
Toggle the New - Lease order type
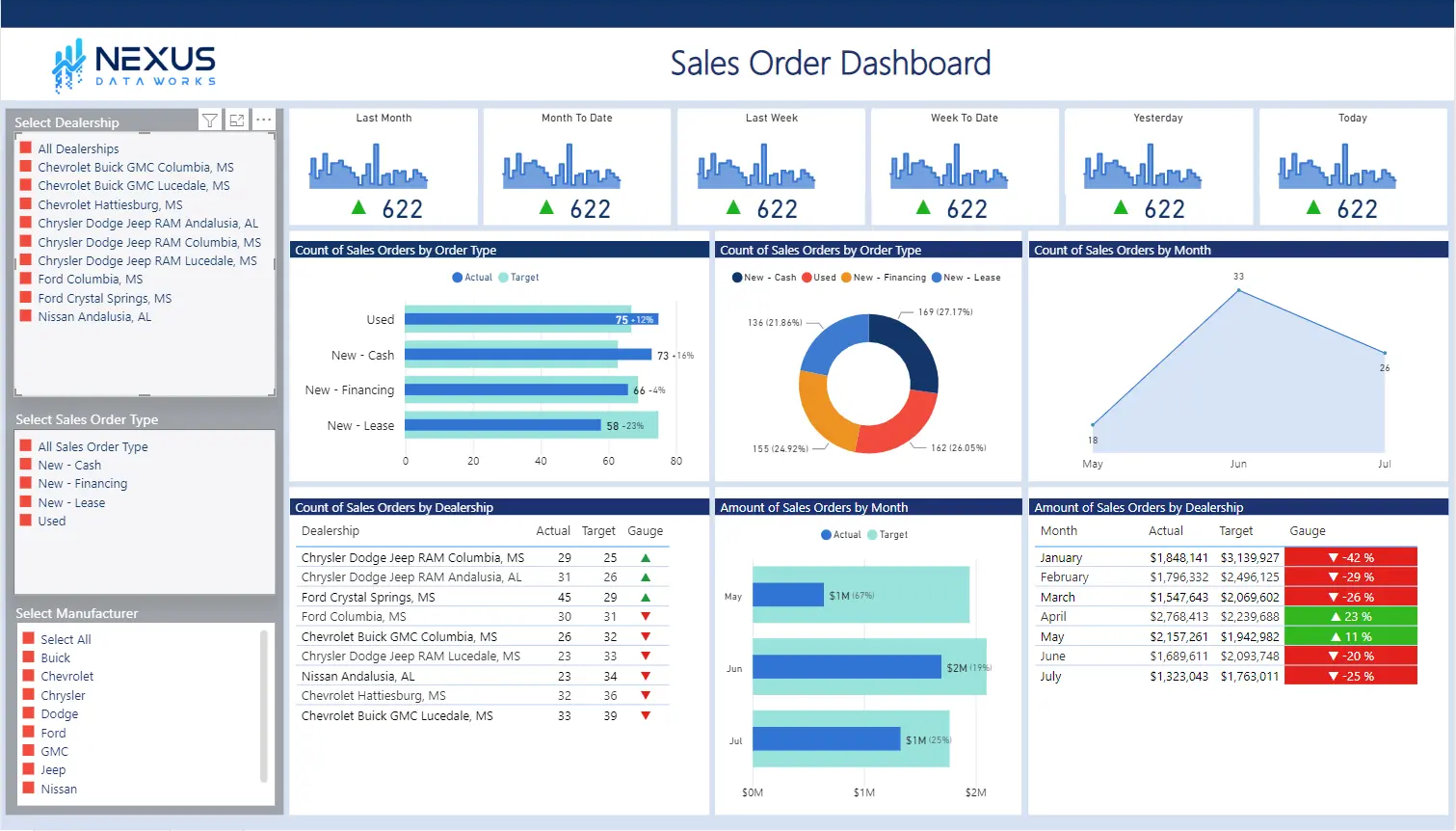(26, 501)
